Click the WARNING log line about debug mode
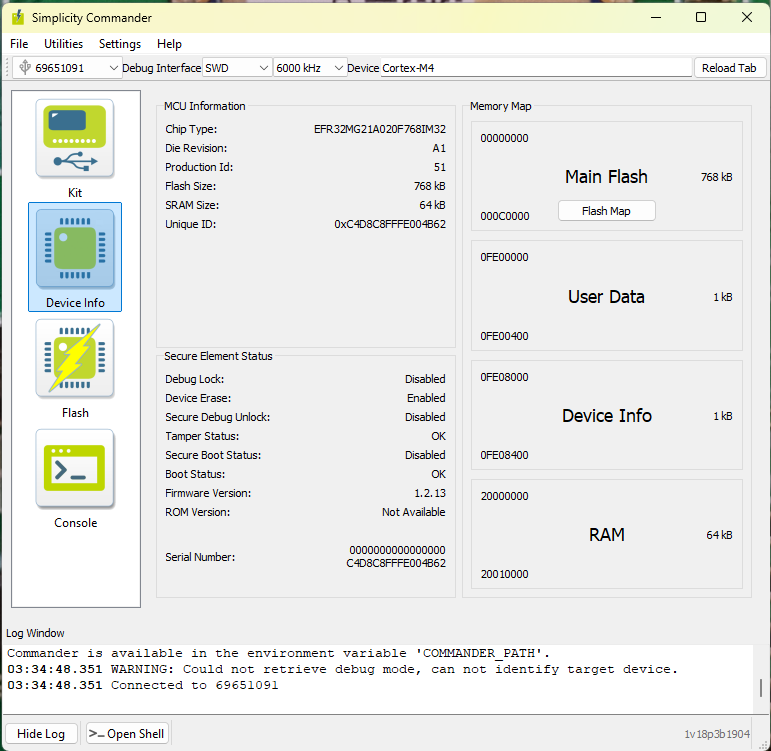Screen dimensions: 771x751 coord(342,669)
